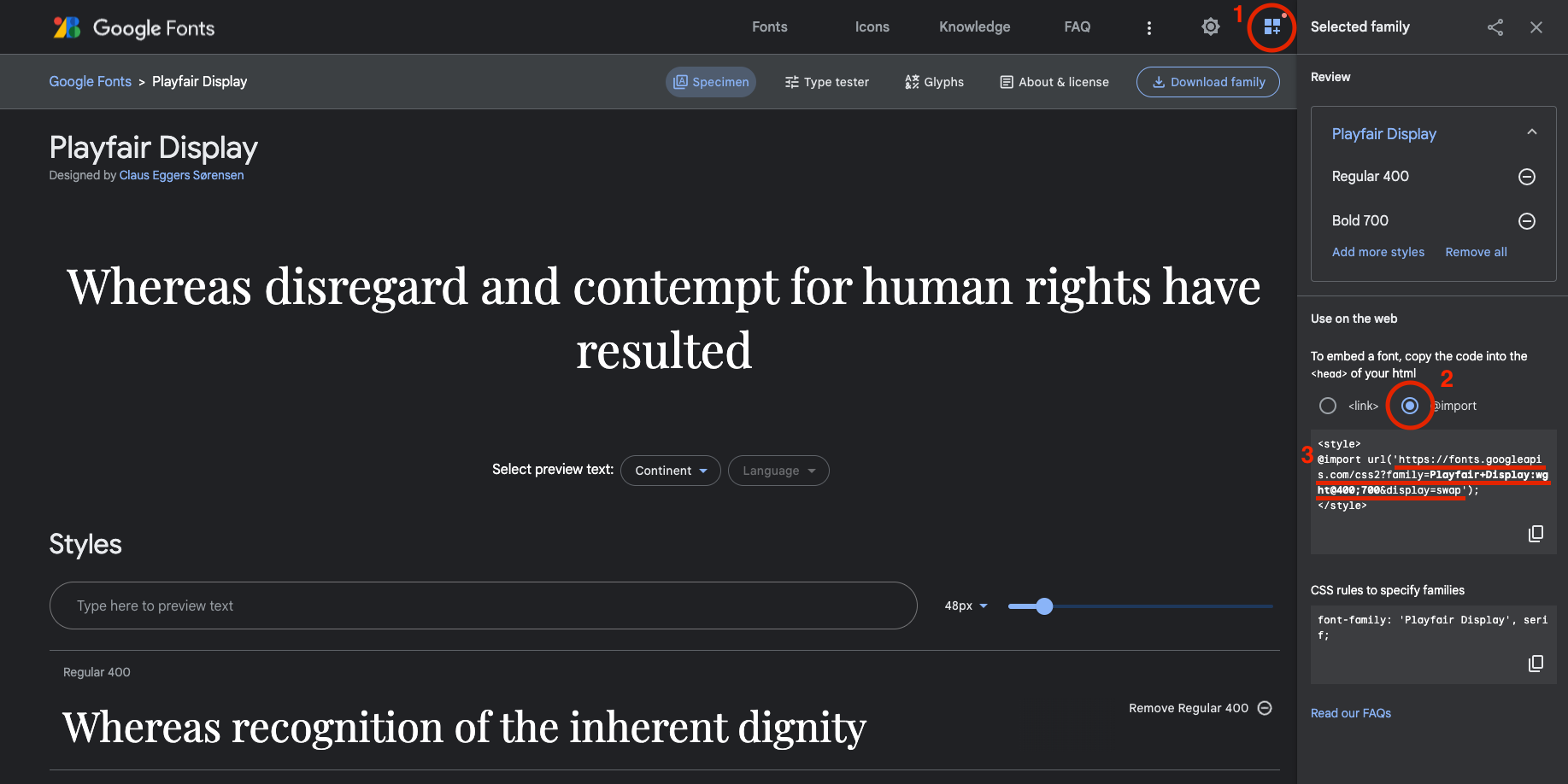1568x784 pixels.
Task: Open the FAQ nav item
Action: click(1078, 27)
